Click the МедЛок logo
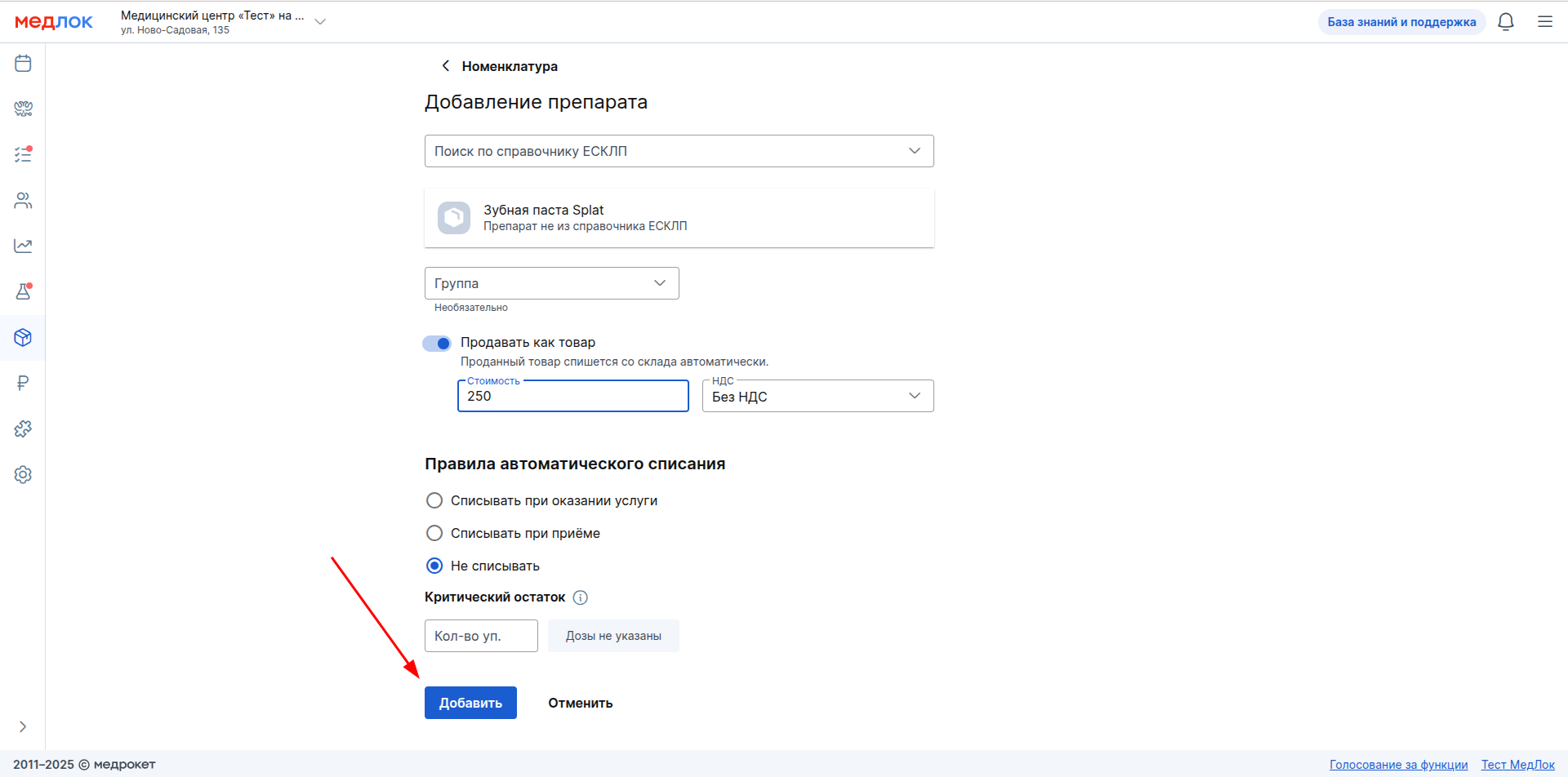This screenshot has height=777, width=1568. click(x=54, y=22)
